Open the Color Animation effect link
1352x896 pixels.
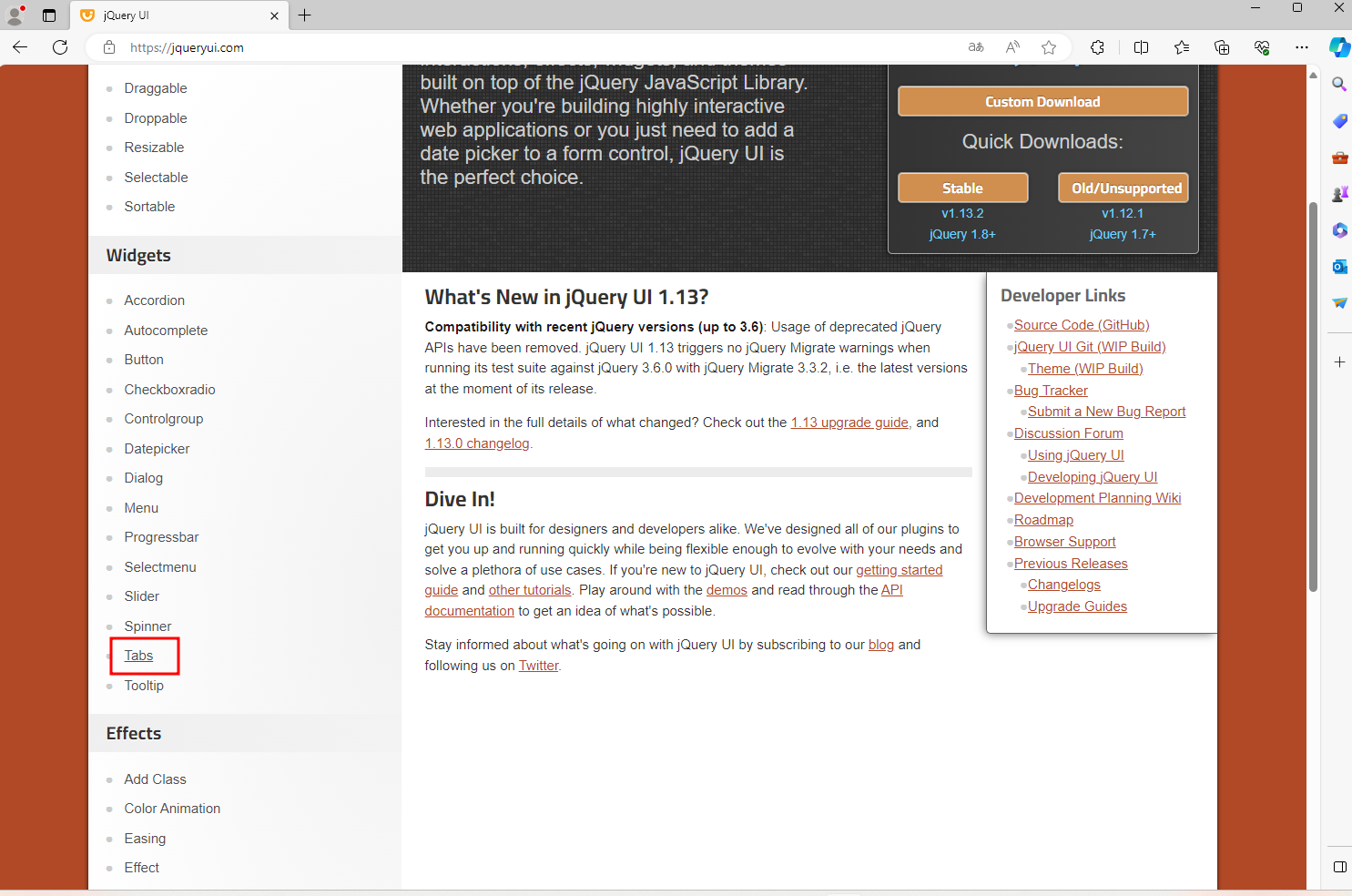point(172,809)
